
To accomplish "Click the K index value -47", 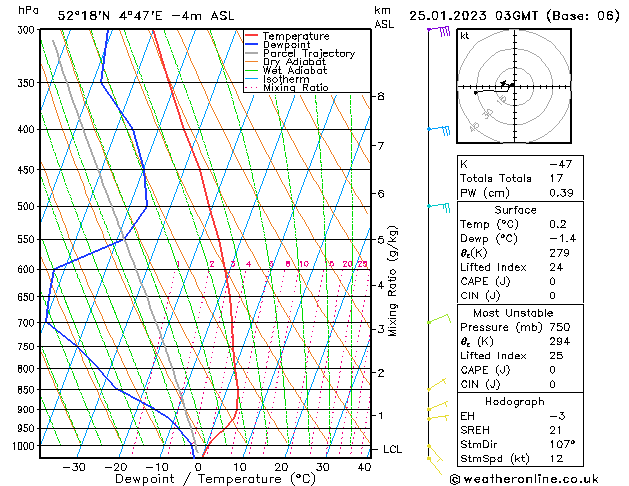I will coord(561,164).
